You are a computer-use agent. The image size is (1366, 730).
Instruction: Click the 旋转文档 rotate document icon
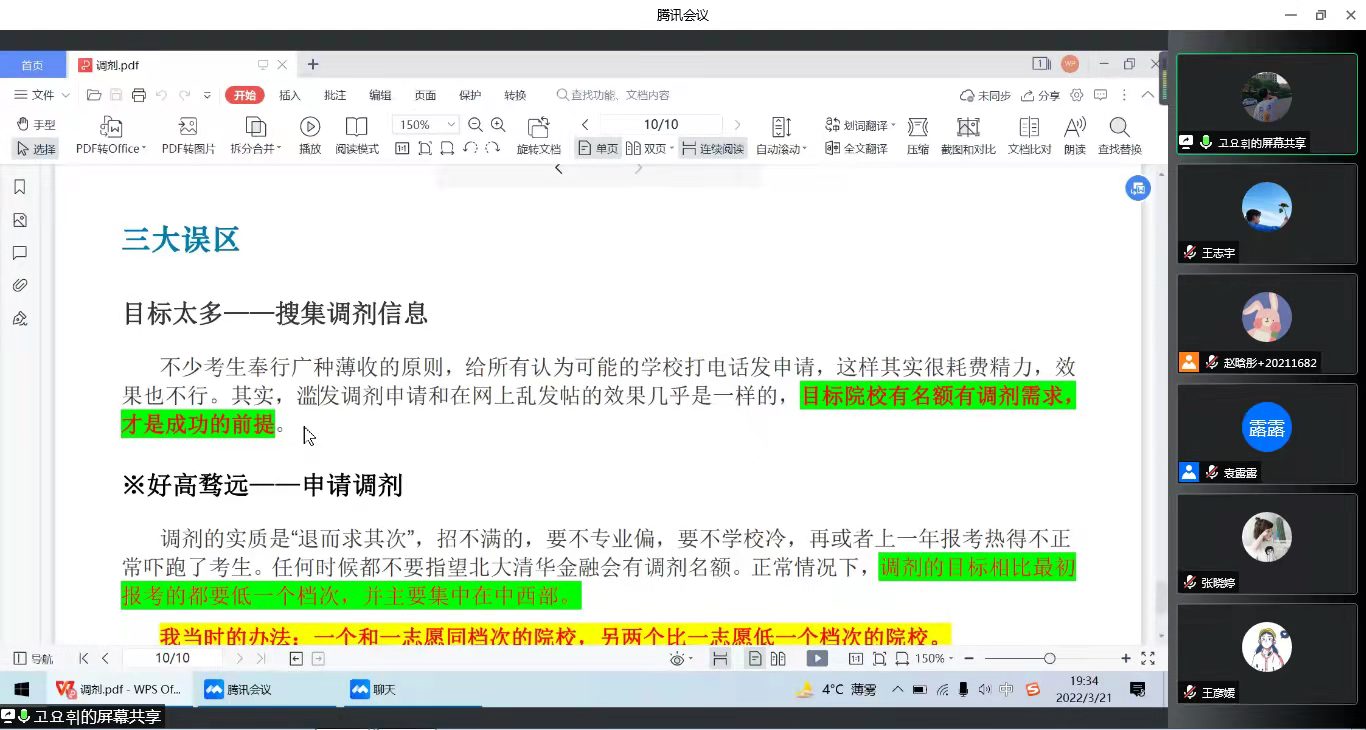pos(538,127)
